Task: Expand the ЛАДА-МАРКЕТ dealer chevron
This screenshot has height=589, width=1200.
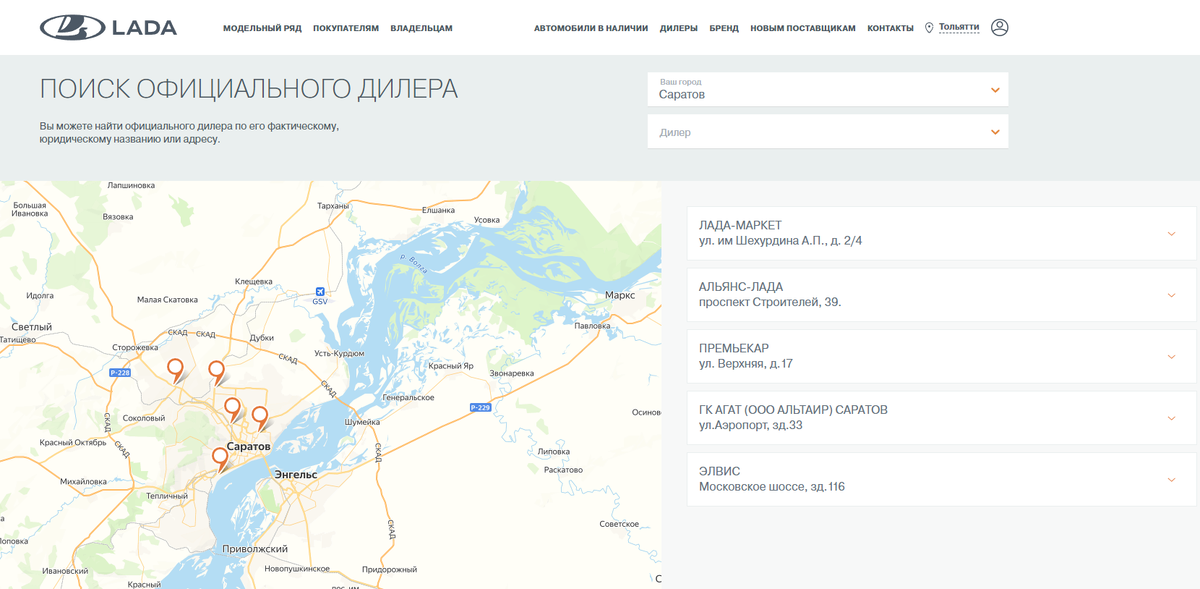Action: pos(1172,234)
